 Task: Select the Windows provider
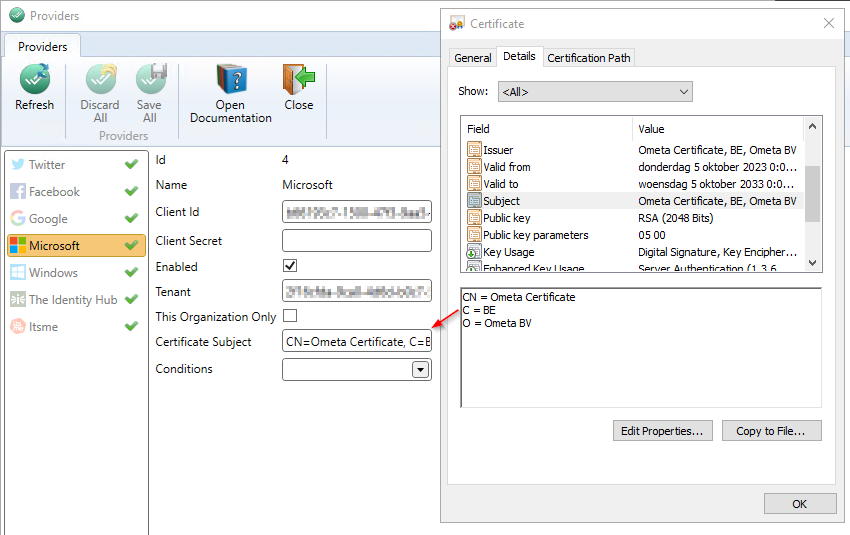[76, 273]
